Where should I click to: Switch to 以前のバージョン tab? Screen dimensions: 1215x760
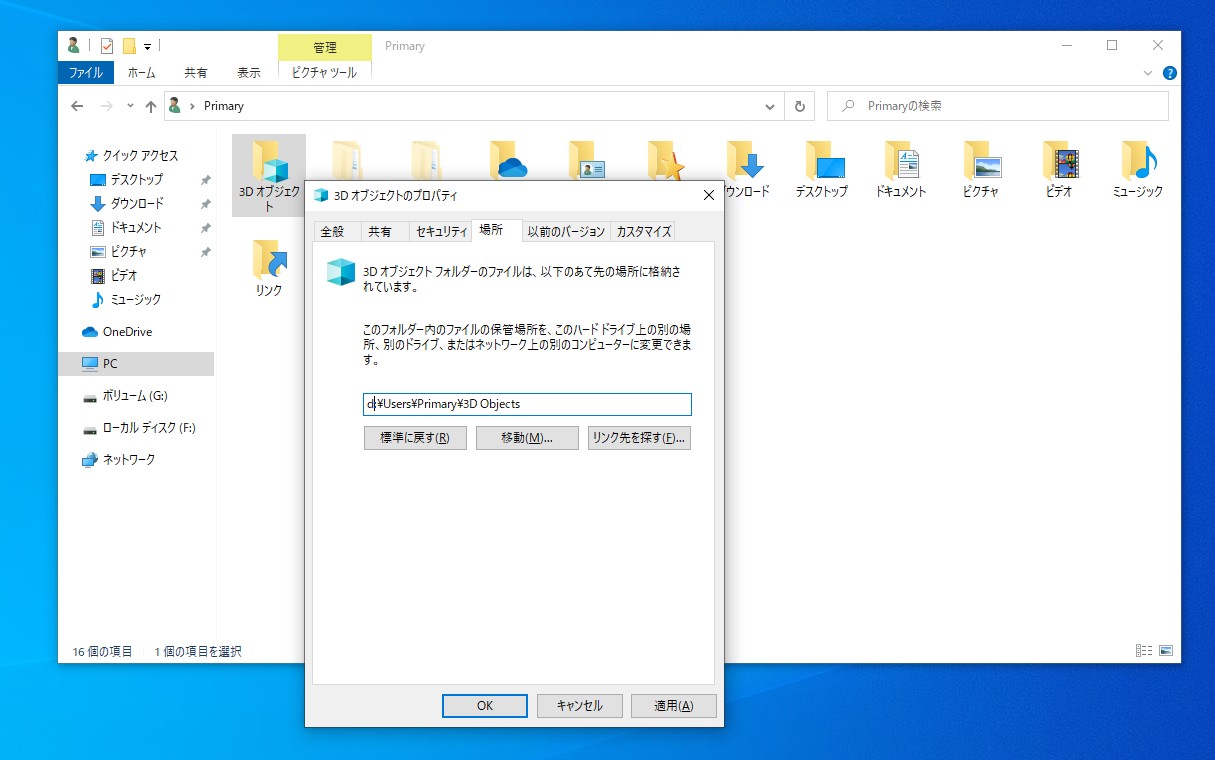(x=566, y=231)
